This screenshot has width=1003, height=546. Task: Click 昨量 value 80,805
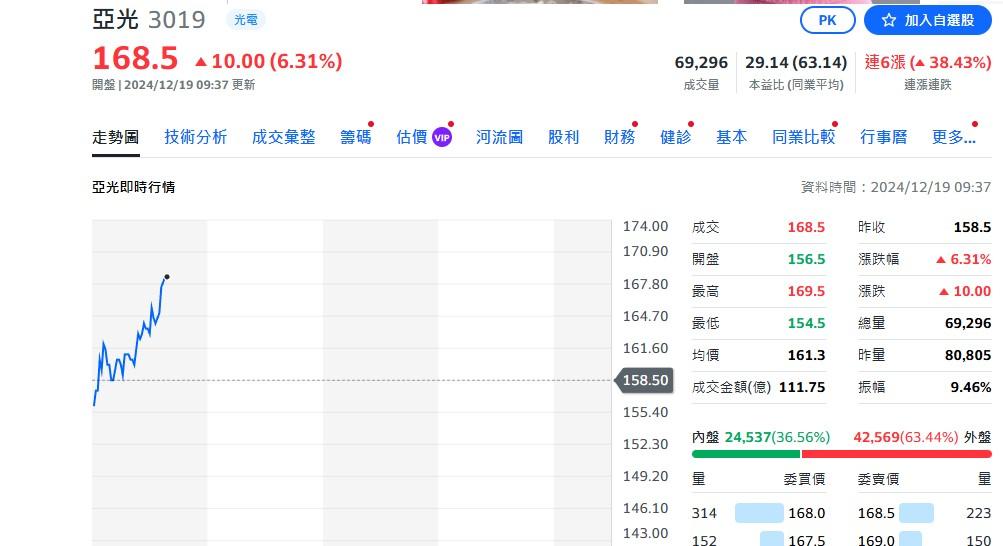[x=968, y=355]
